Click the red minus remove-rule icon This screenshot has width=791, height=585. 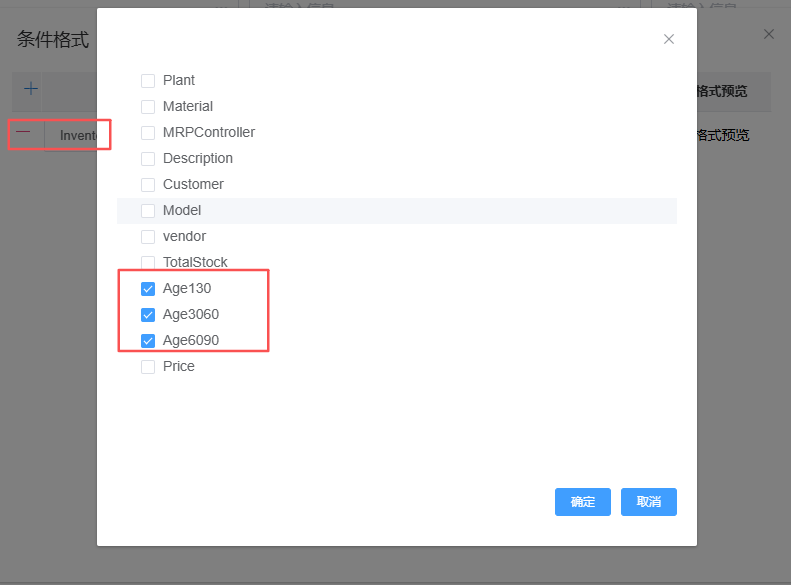23,132
